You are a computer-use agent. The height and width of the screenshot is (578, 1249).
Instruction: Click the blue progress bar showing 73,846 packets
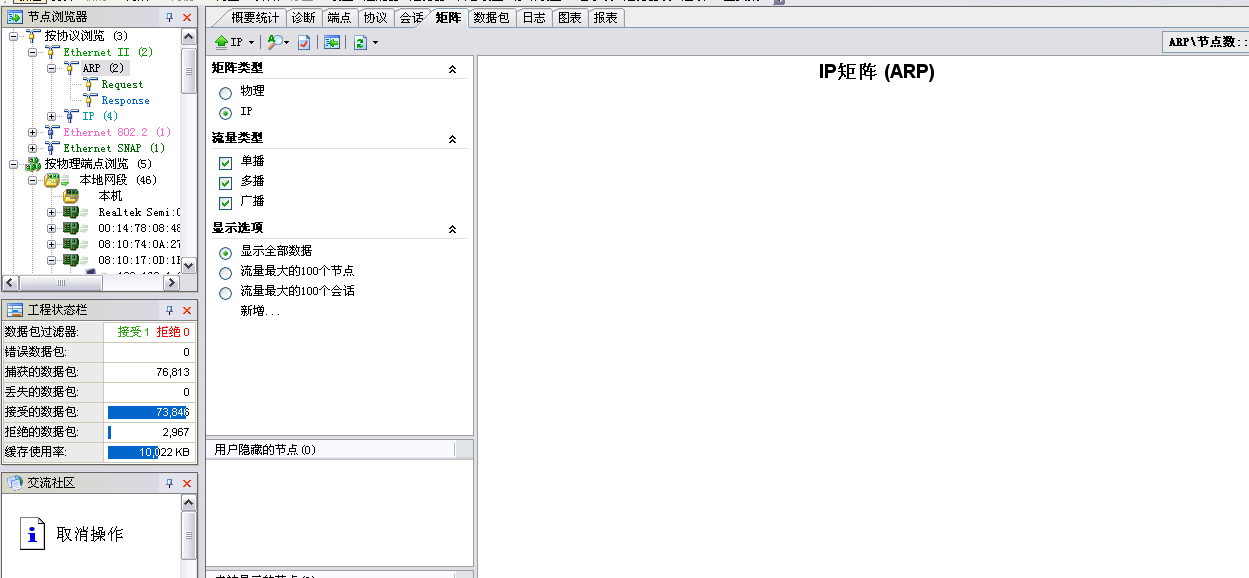145,411
